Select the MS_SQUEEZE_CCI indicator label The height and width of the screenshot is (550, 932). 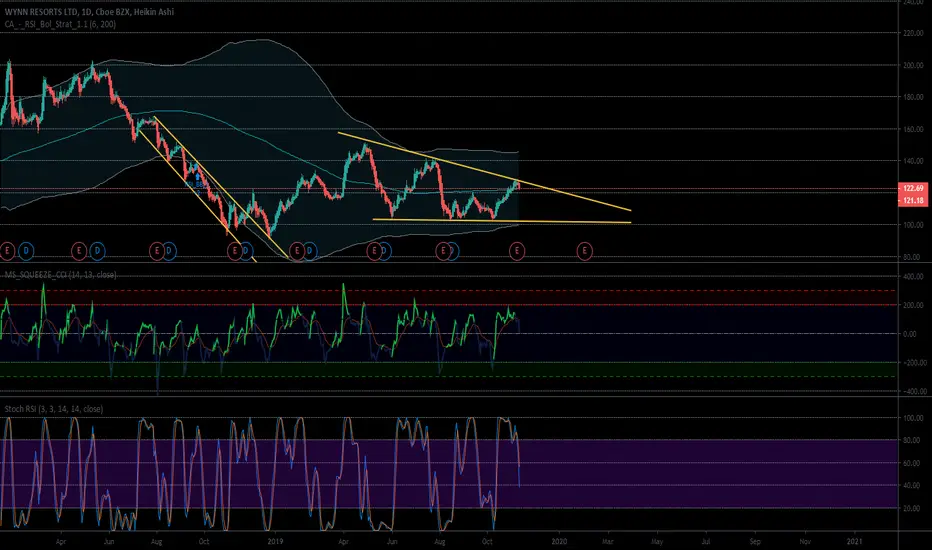pyautogui.click(x=60, y=275)
